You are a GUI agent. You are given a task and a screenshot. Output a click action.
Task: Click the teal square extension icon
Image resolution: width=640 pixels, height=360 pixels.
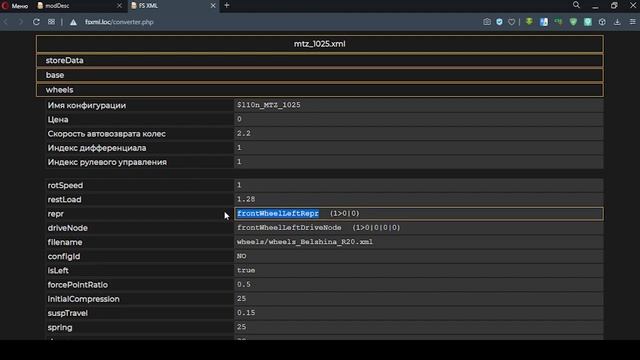(588, 22)
